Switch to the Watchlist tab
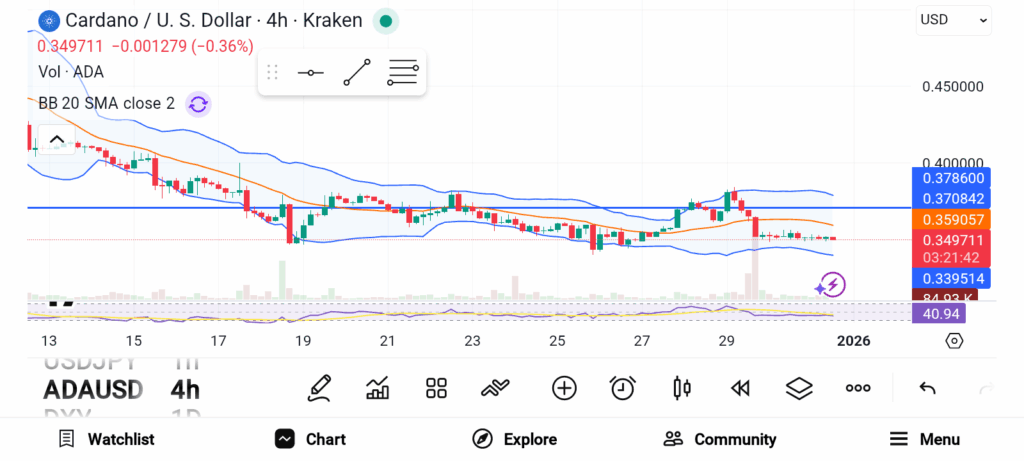This screenshot has width=1024, height=461. (x=106, y=439)
